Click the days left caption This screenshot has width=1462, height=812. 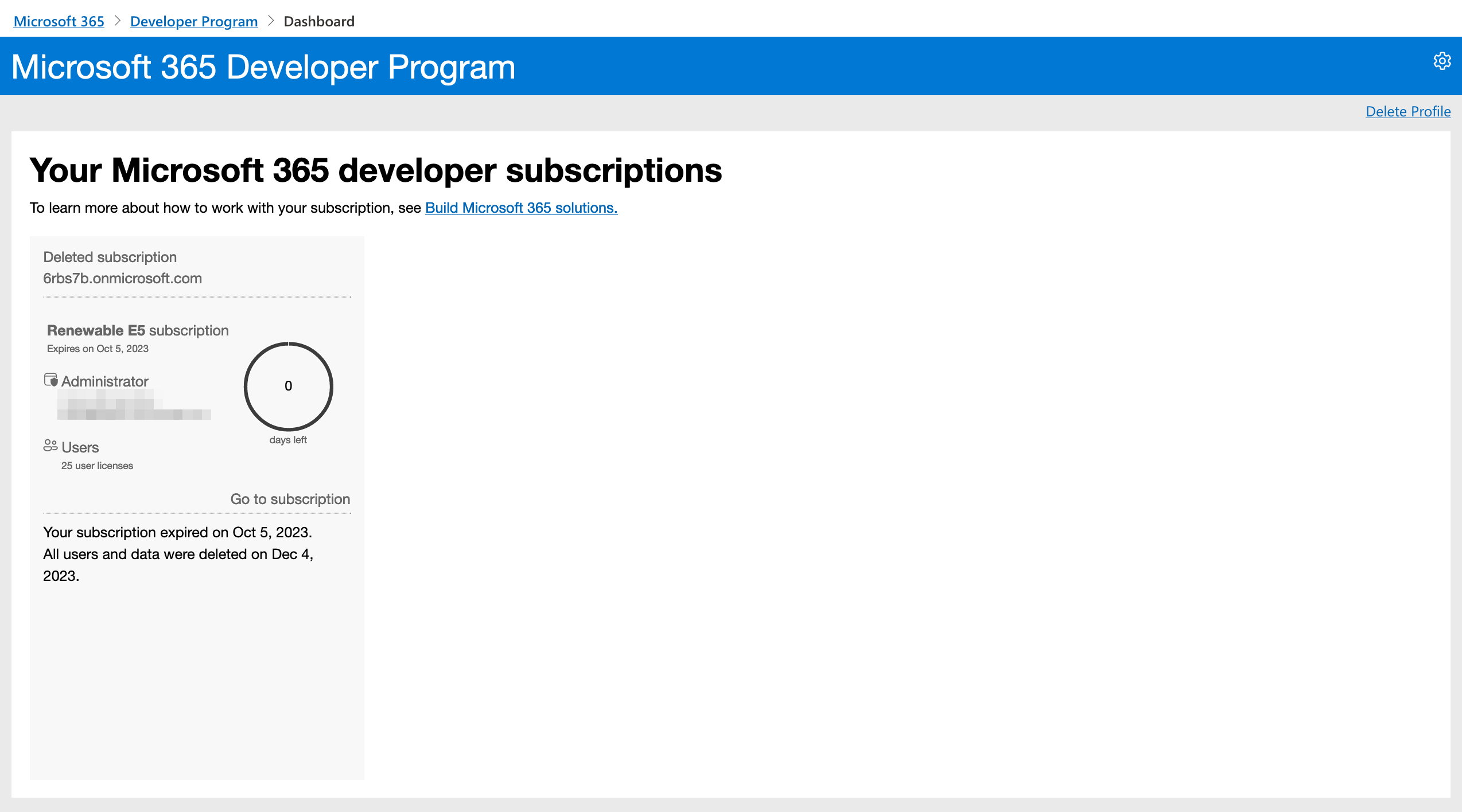click(x=288, y=440)
